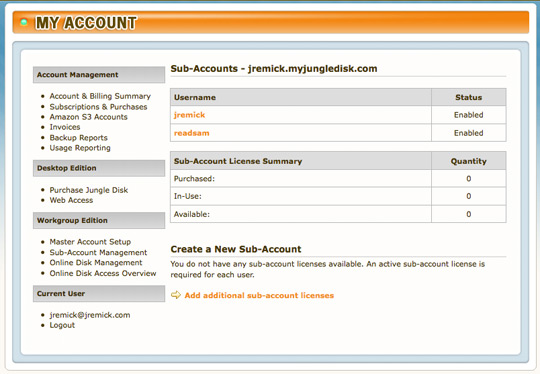The height and width of the screenshot is (374, 540).
Task: Go to Sub-Account Management
Action: pyautogui.click(x=98, y=252)
